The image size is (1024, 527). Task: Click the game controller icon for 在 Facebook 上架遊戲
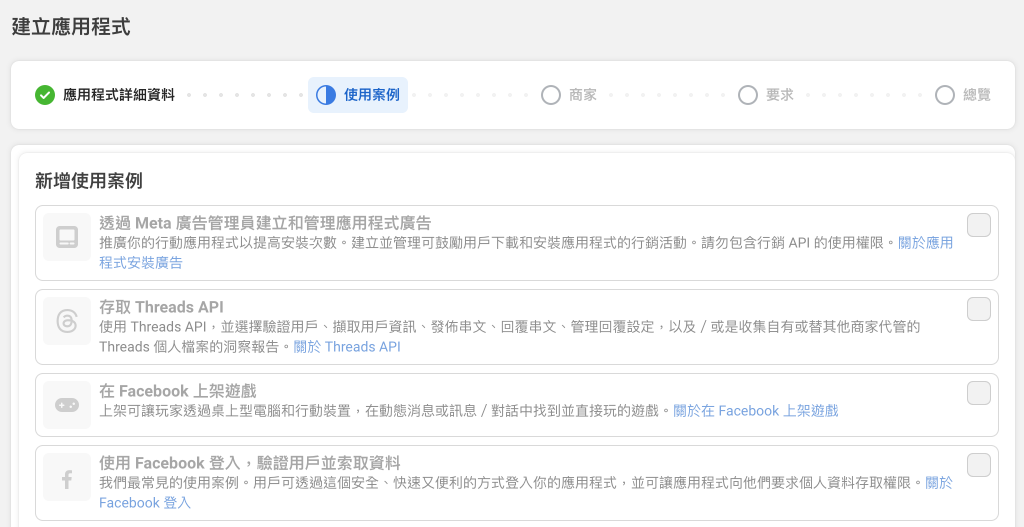tap(67, 405)
